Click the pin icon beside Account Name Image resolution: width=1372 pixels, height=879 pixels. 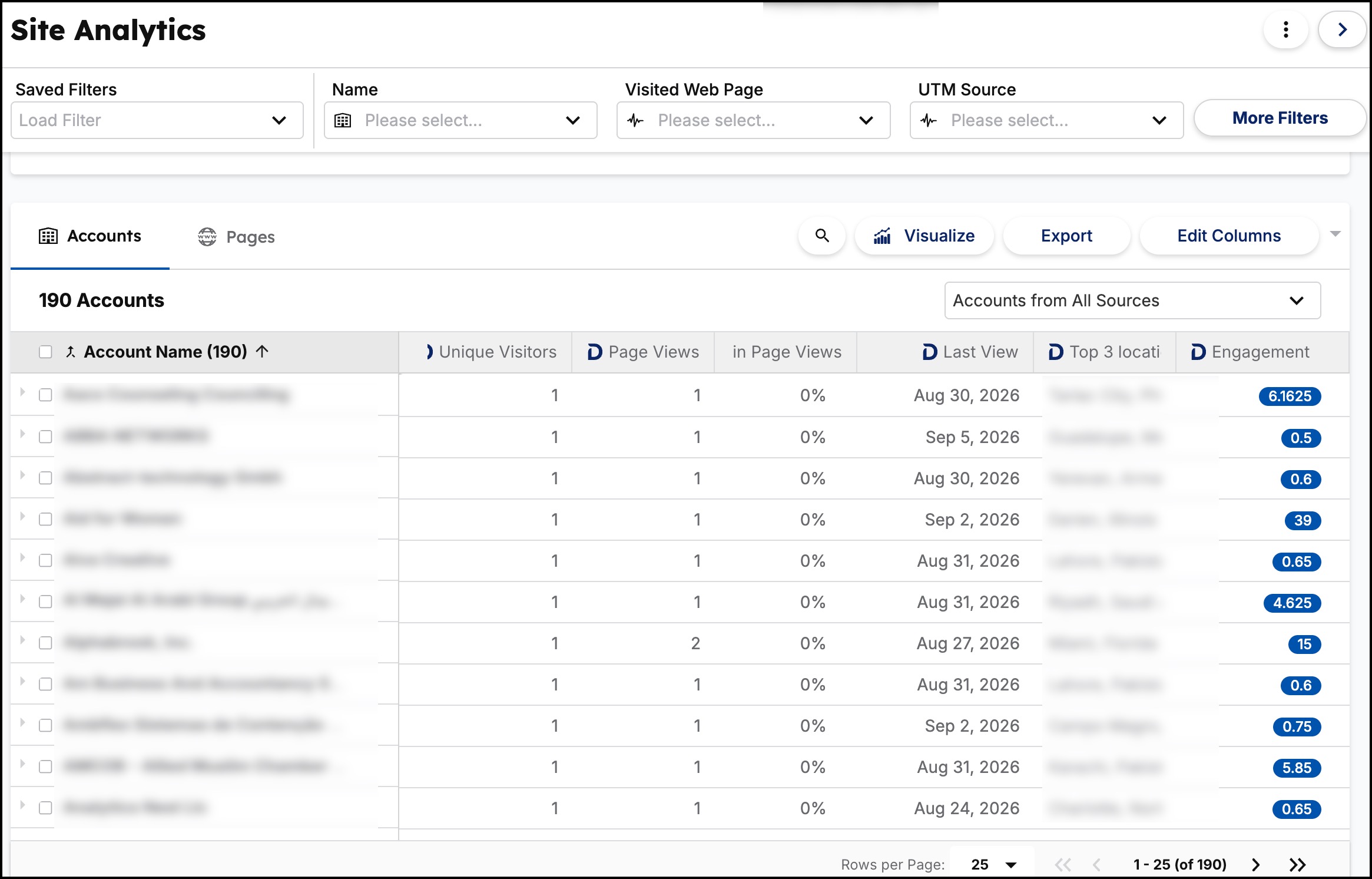pyautogui.click(x=71, y=352)
